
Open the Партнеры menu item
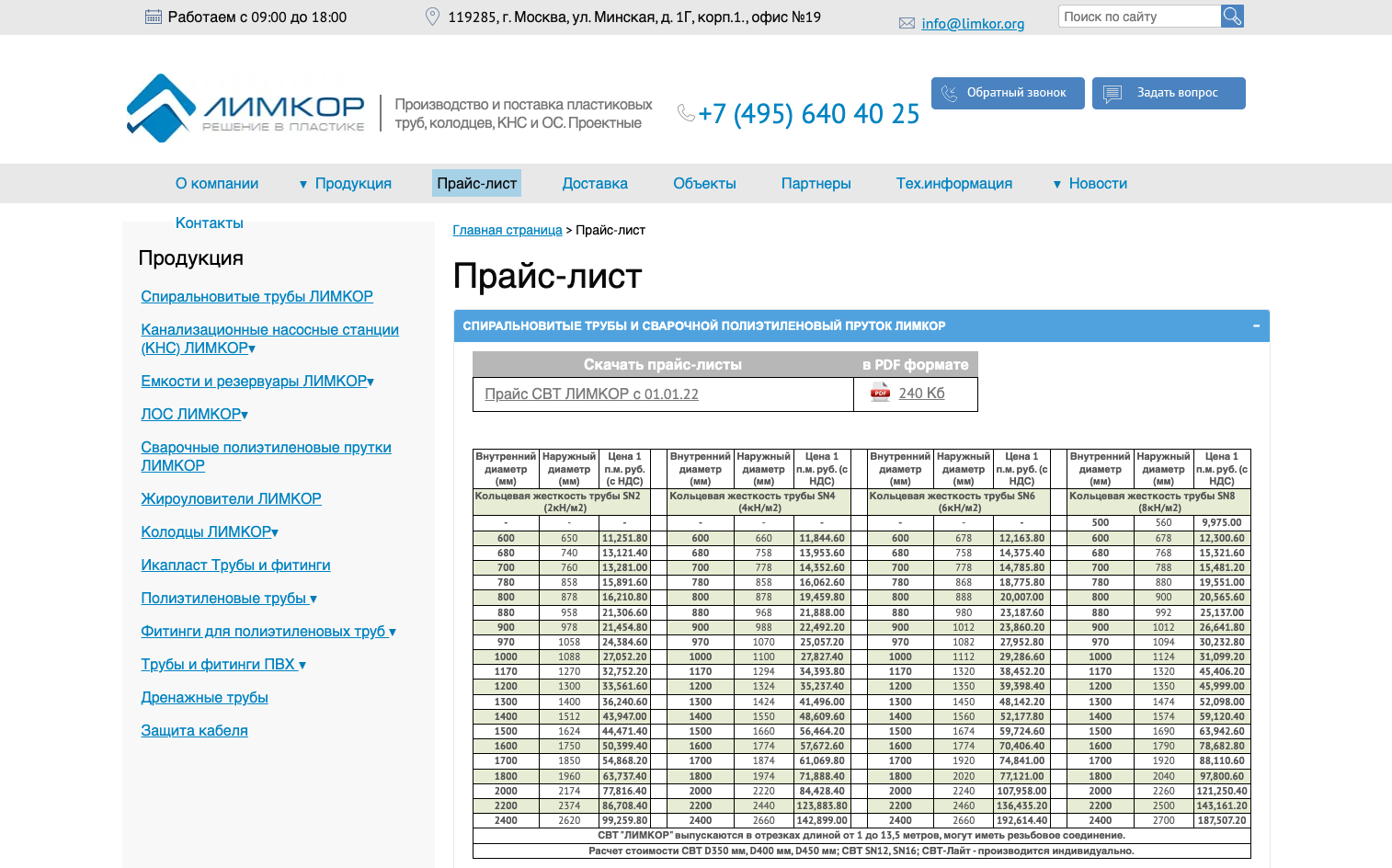[x=816, y=184]
